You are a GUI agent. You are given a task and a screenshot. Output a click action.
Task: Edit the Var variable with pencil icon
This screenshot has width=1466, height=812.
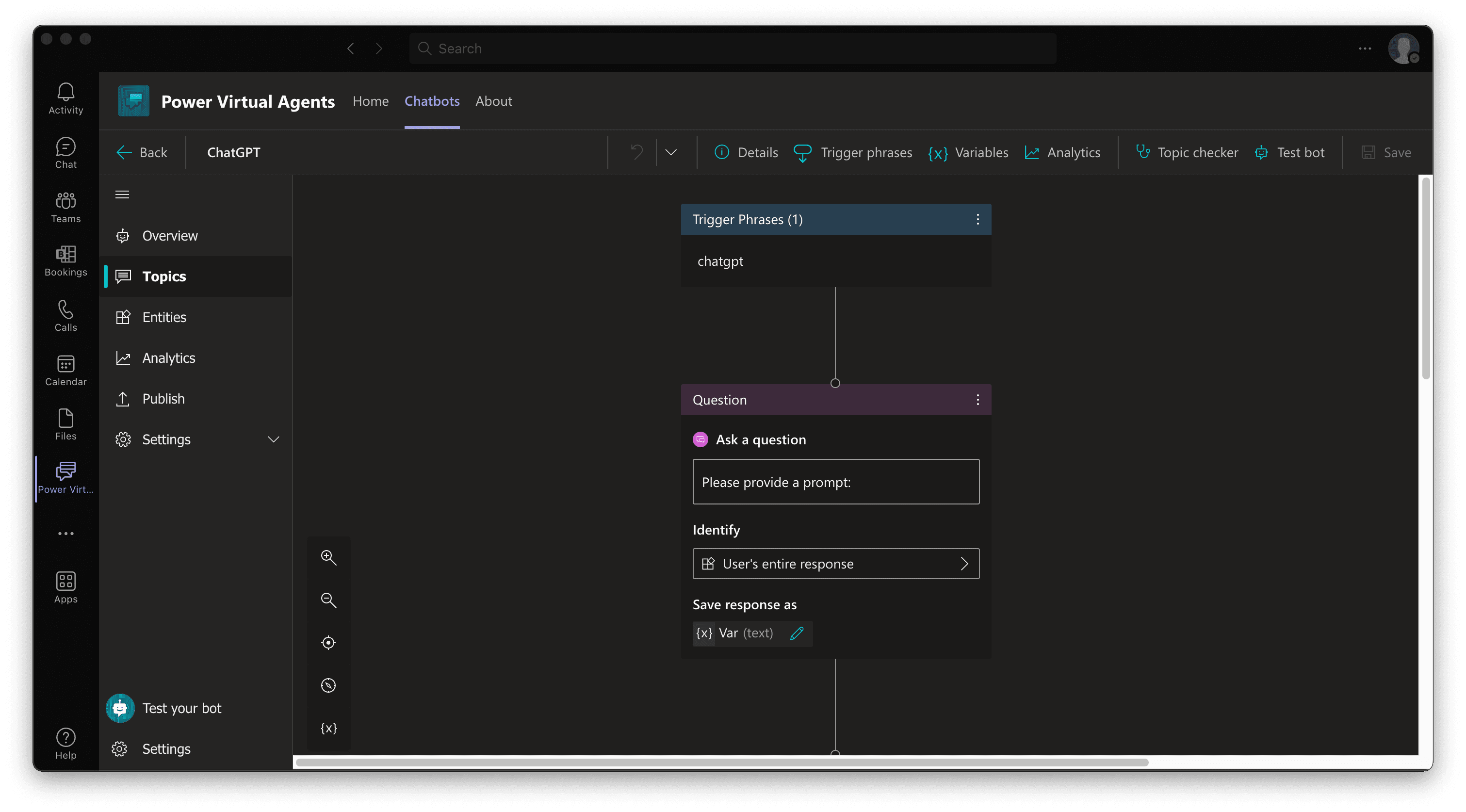point(797,633)
